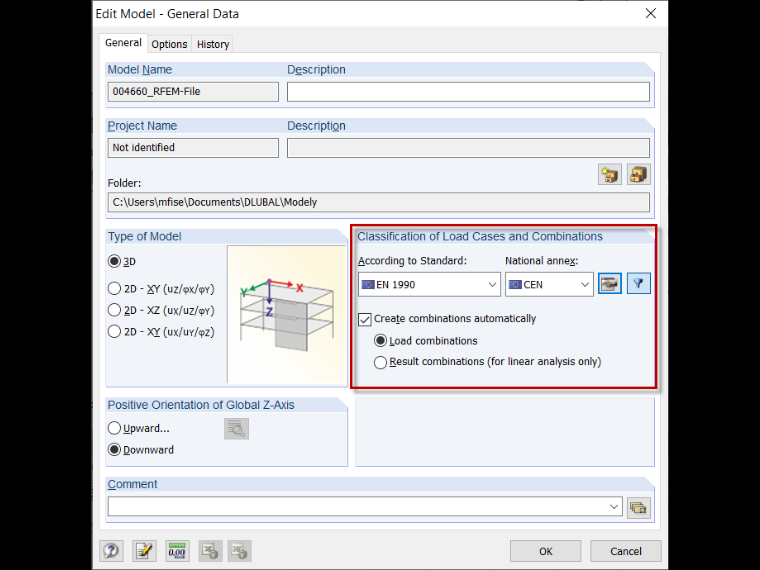Screen dimensions: 760x570
Task: Click the Model Name input field
Action: 193,92
